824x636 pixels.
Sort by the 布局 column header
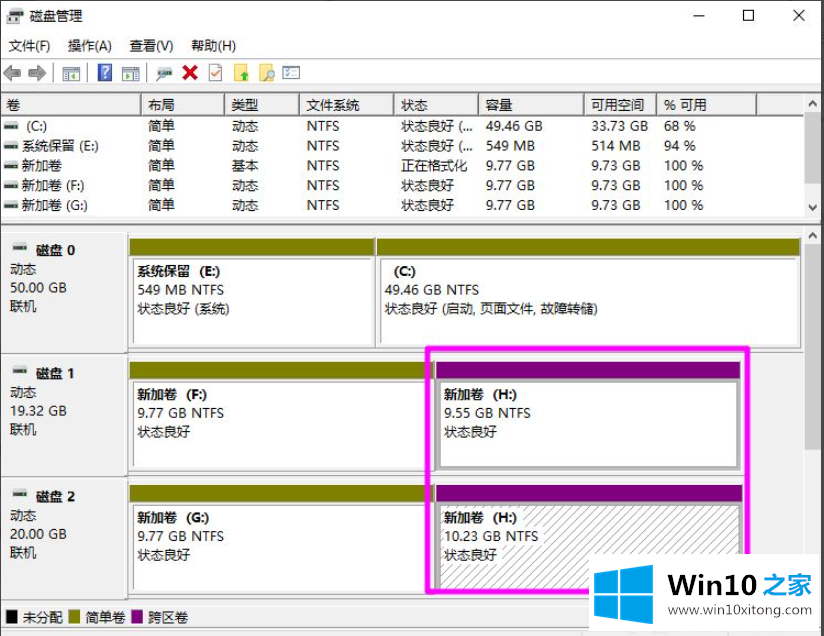pos(183,105)
